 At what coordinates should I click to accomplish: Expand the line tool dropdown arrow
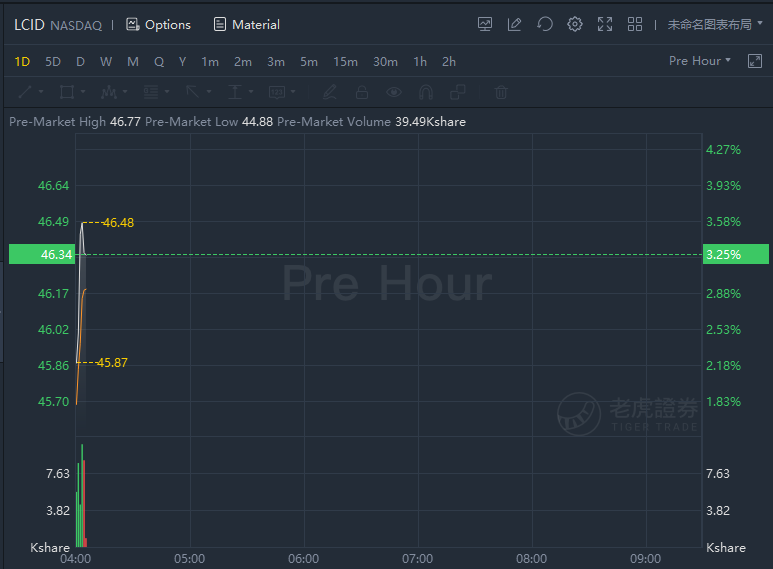point(41,92)
